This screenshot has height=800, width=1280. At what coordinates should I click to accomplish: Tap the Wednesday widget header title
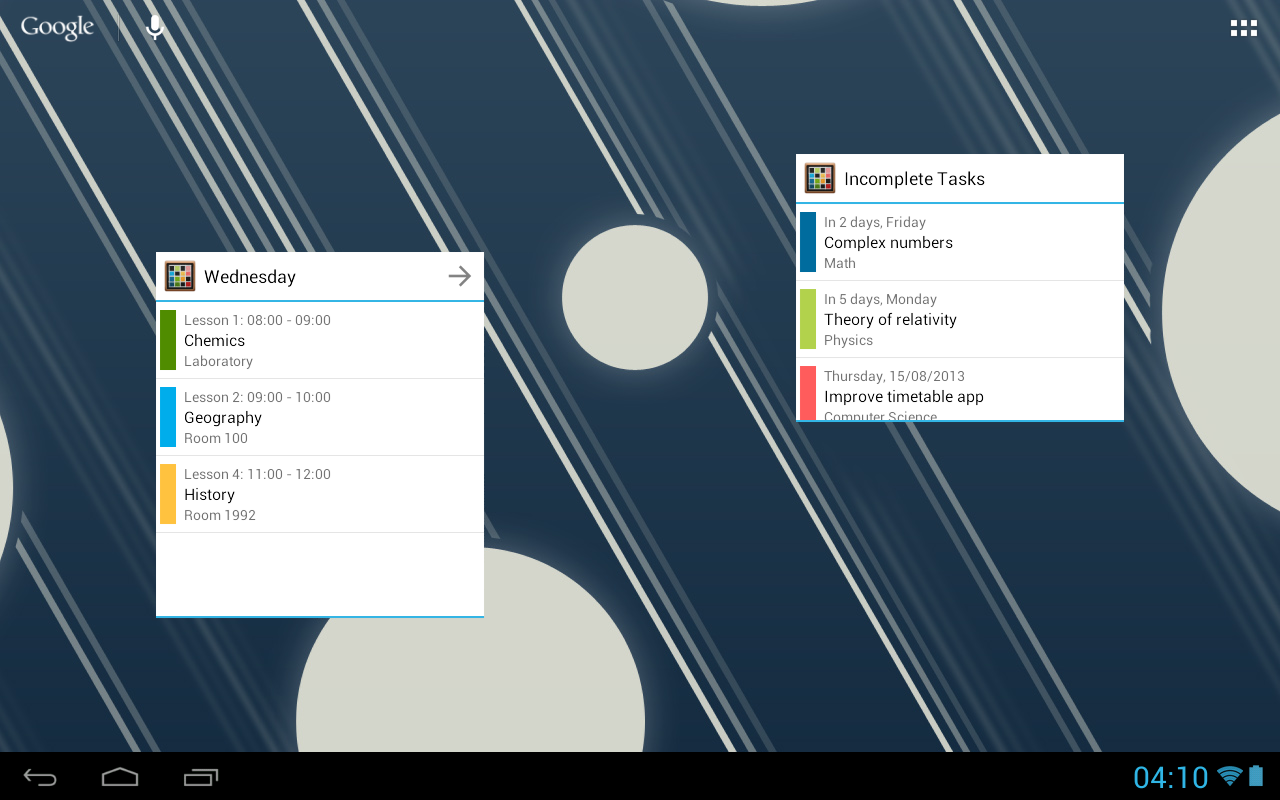coord(250,276)
